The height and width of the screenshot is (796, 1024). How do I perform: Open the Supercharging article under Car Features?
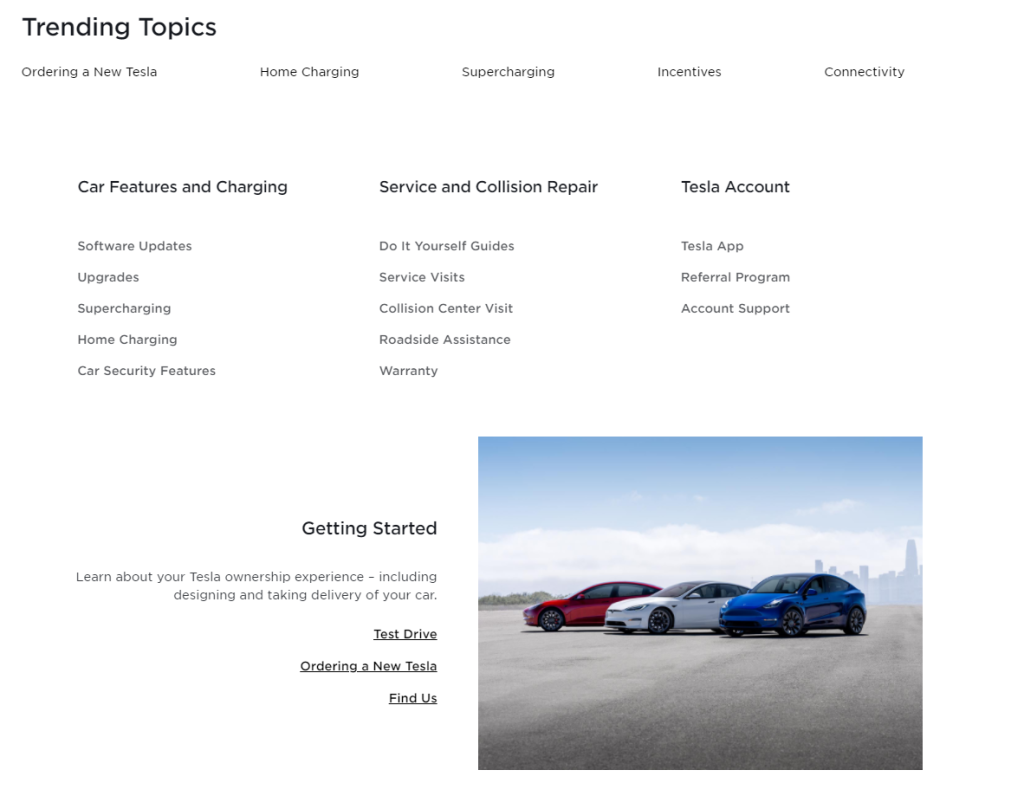(124, 308)
